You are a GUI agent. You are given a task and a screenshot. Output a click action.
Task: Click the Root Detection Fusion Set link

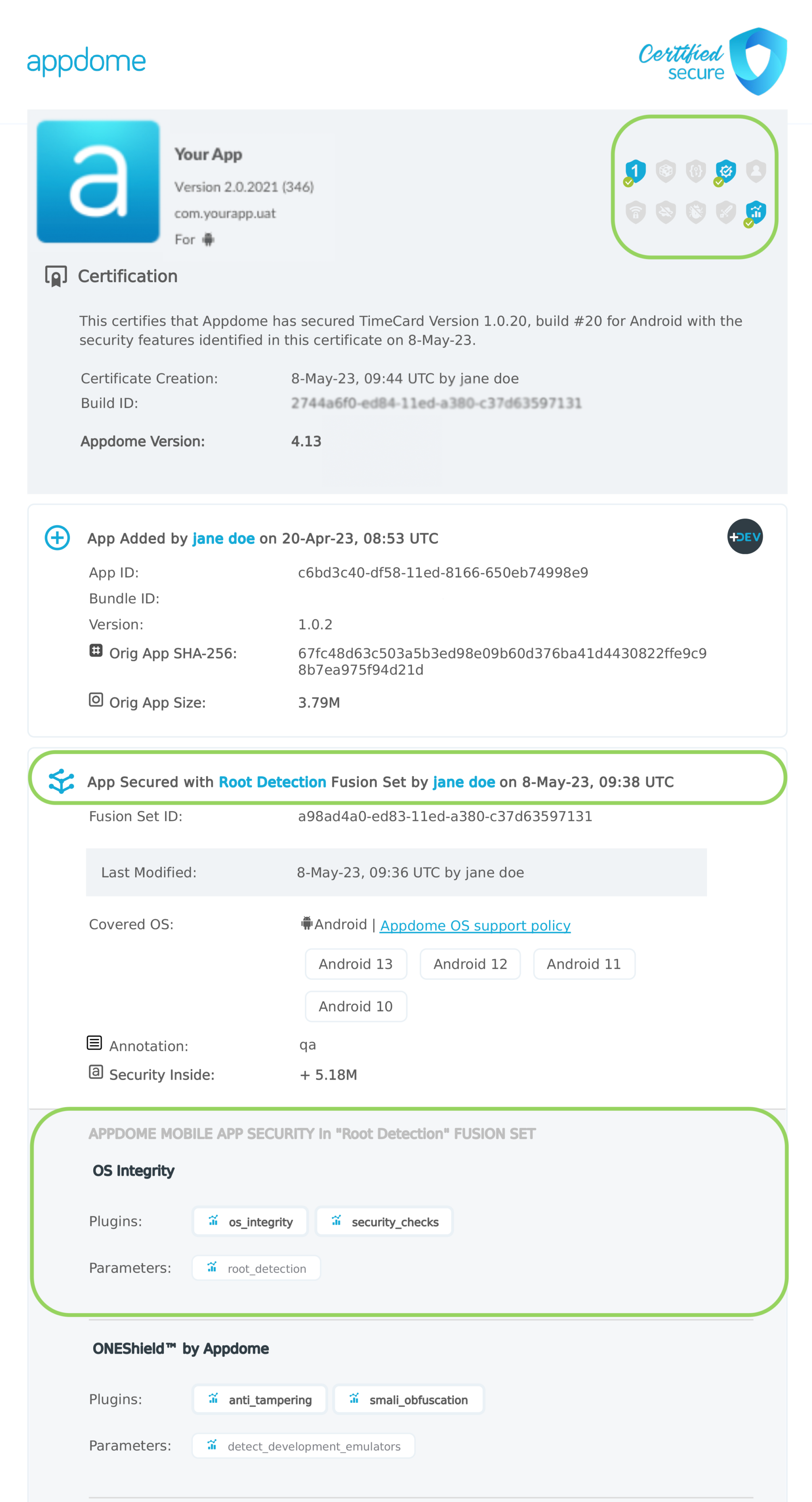[272, 782]
